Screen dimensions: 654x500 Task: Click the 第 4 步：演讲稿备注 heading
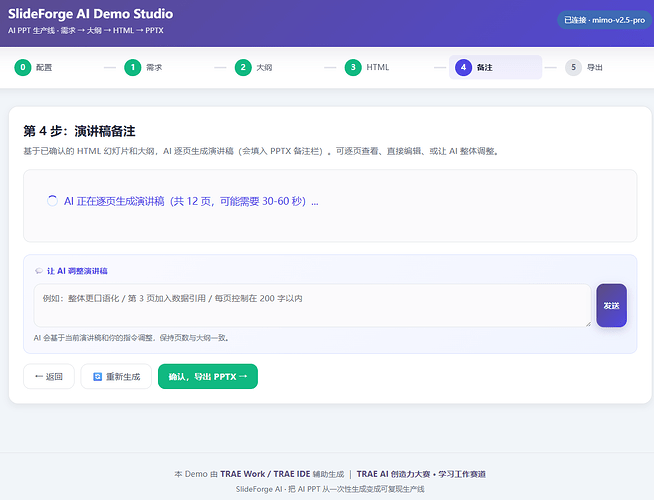79,131
